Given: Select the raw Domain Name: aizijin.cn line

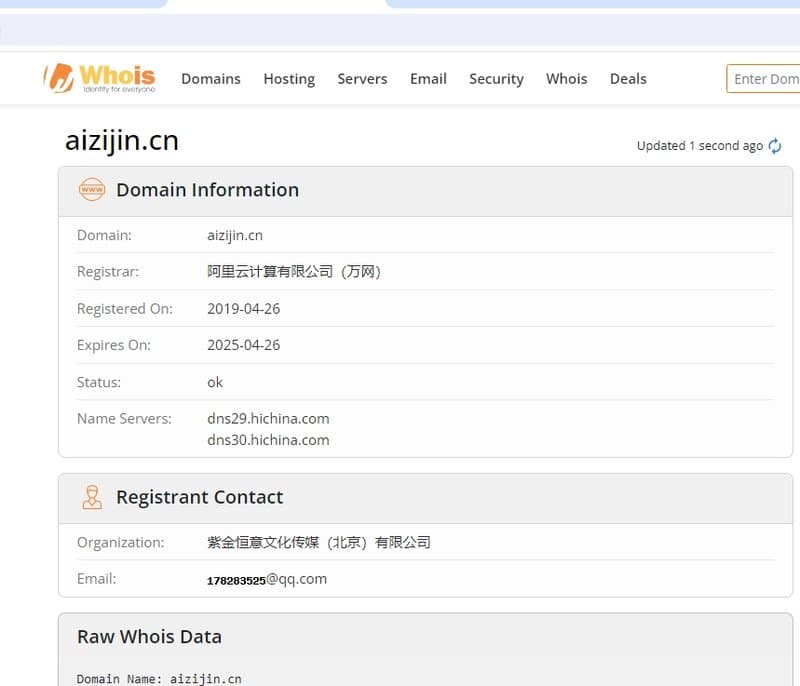Looking at the screenshot, I should tap(159, 679).
